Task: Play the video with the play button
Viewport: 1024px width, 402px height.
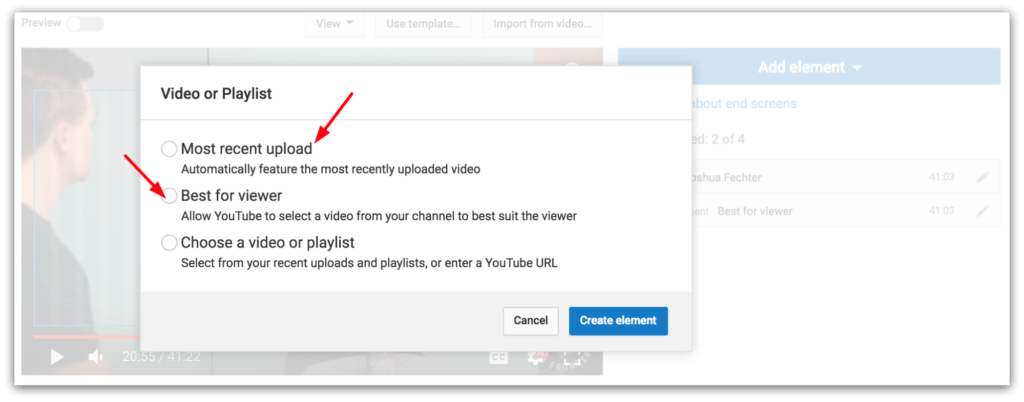Action: pyautogui.click(x=57, y=356)
